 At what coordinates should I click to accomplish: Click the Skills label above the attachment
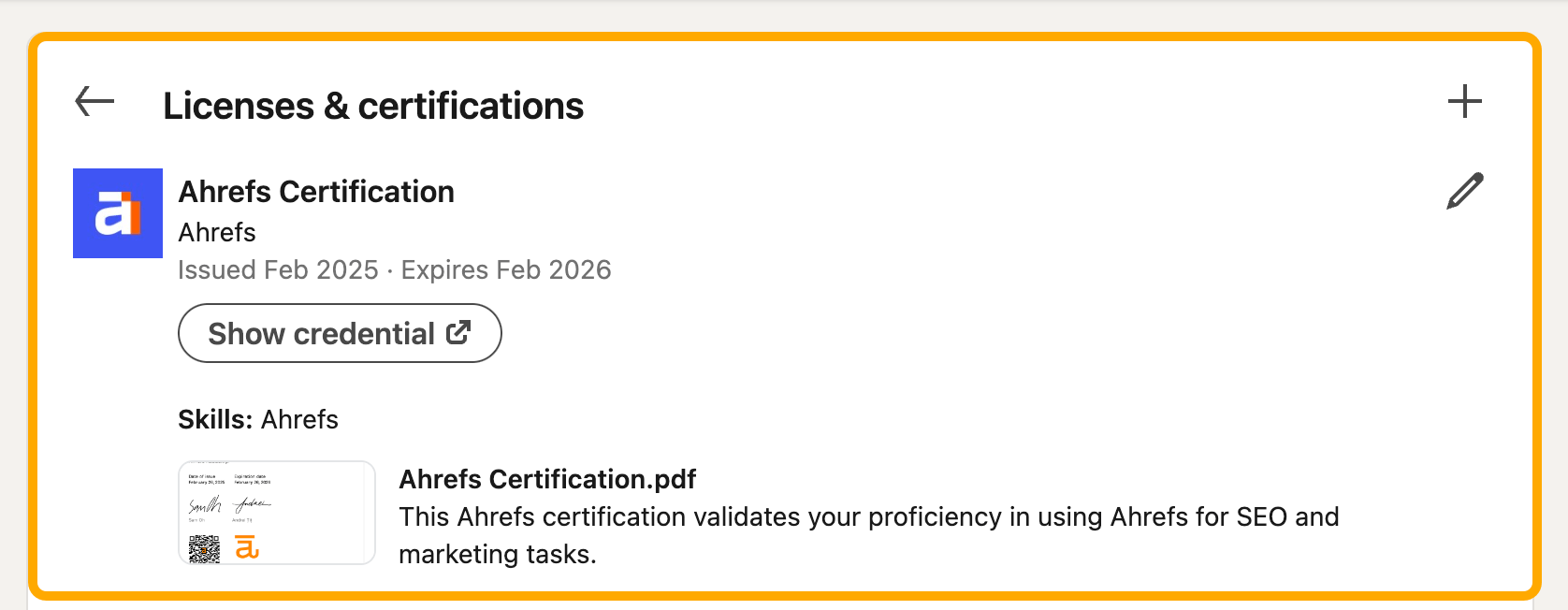tap(215, 419)
